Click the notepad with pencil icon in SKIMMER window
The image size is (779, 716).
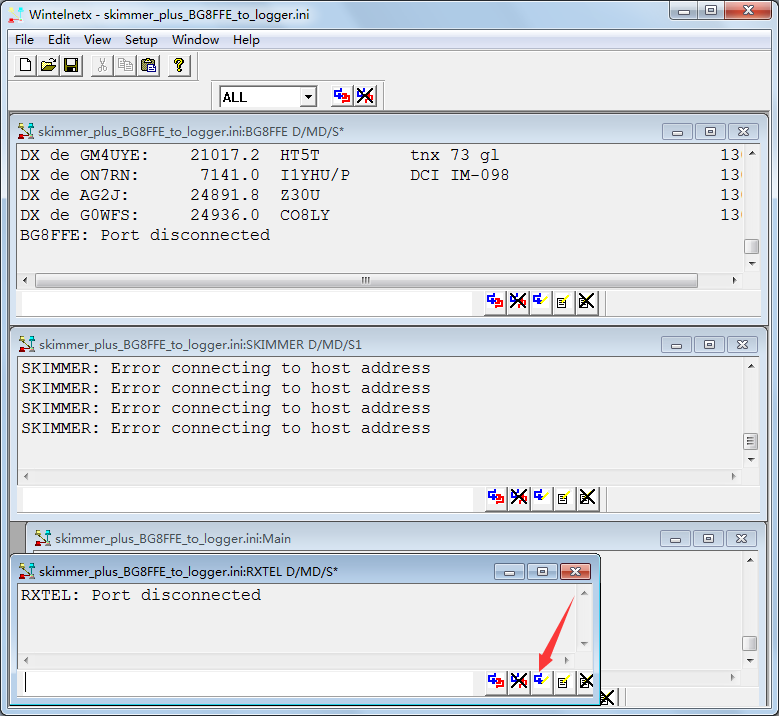[564, 497]
